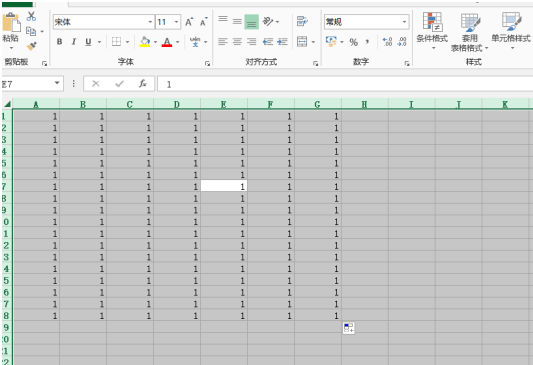533x365 pixels.
Task: Select column A header
Action: (x=36, y=104)
